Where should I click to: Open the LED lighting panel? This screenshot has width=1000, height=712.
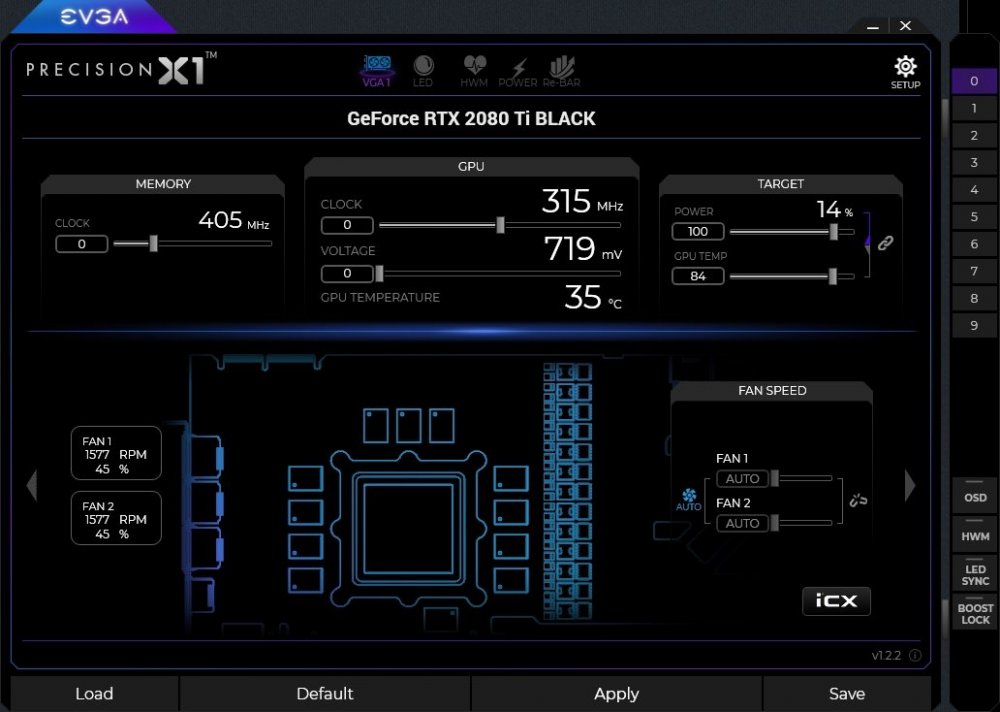[423, 67]
